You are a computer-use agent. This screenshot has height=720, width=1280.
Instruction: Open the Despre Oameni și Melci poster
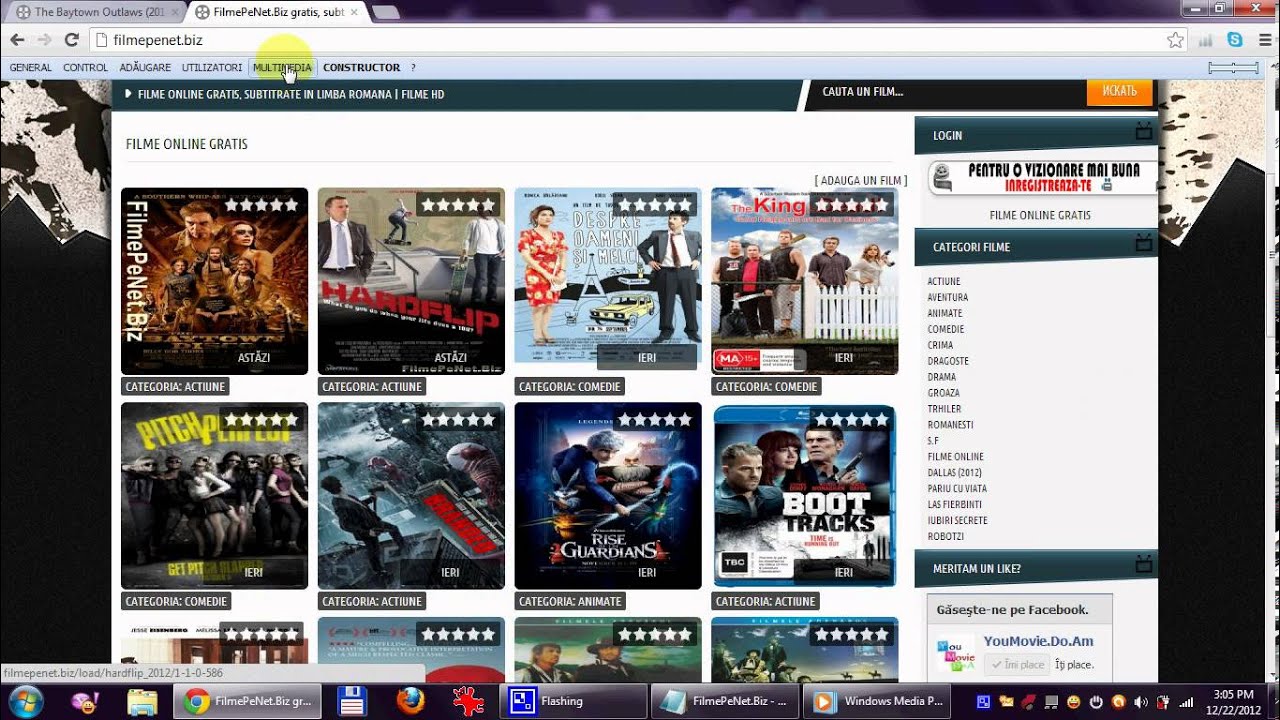(x=608, y=275)
